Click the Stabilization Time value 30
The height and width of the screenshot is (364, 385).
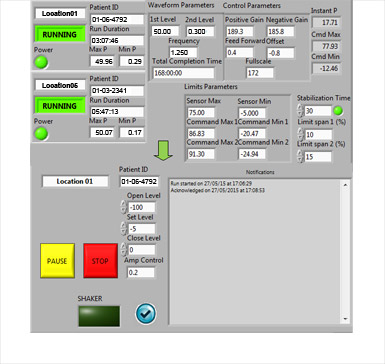tap(318, 111)
